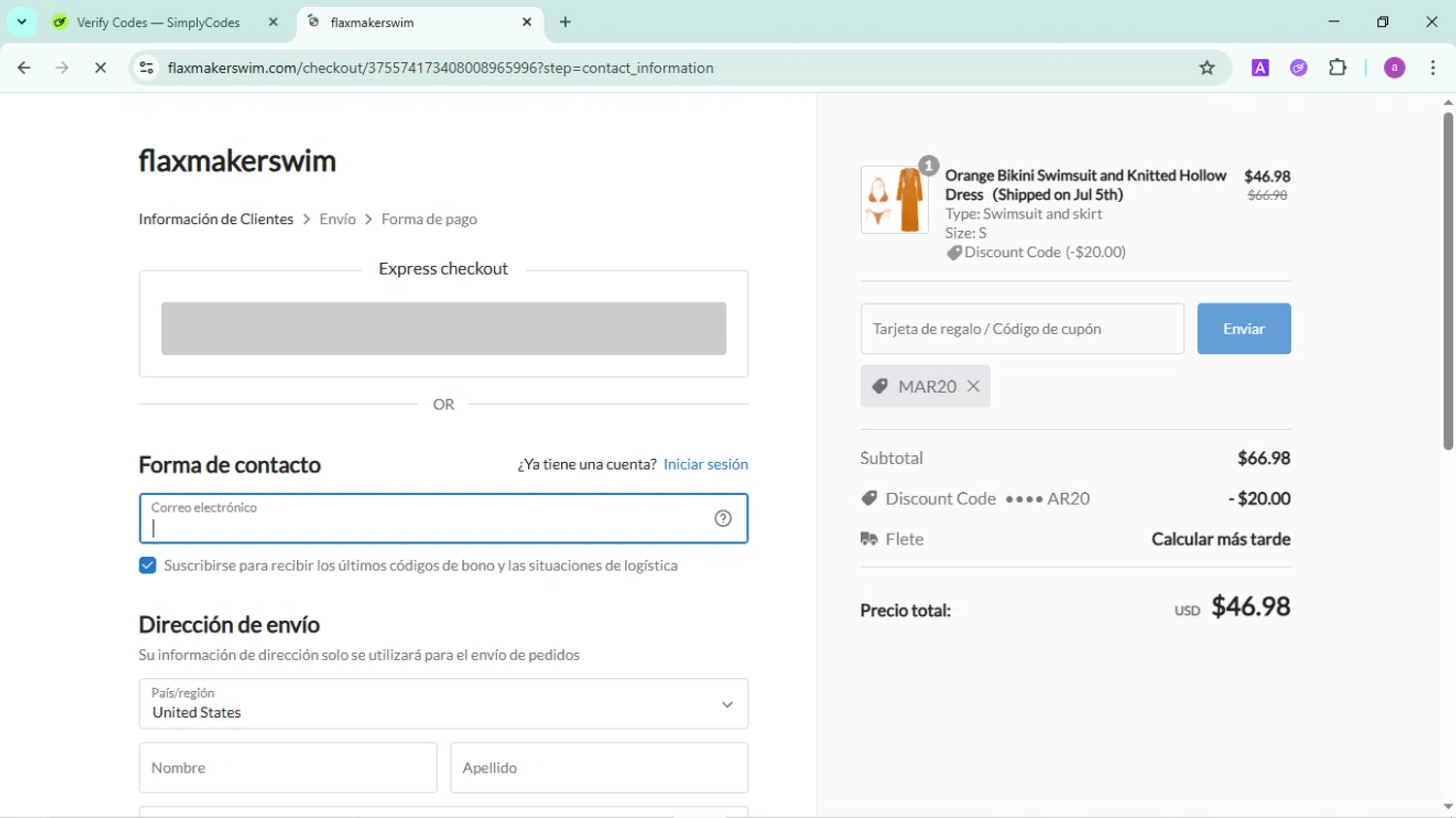Click the orange bikini product thumbnail
1456x818 pixels.
pos(894,199)
